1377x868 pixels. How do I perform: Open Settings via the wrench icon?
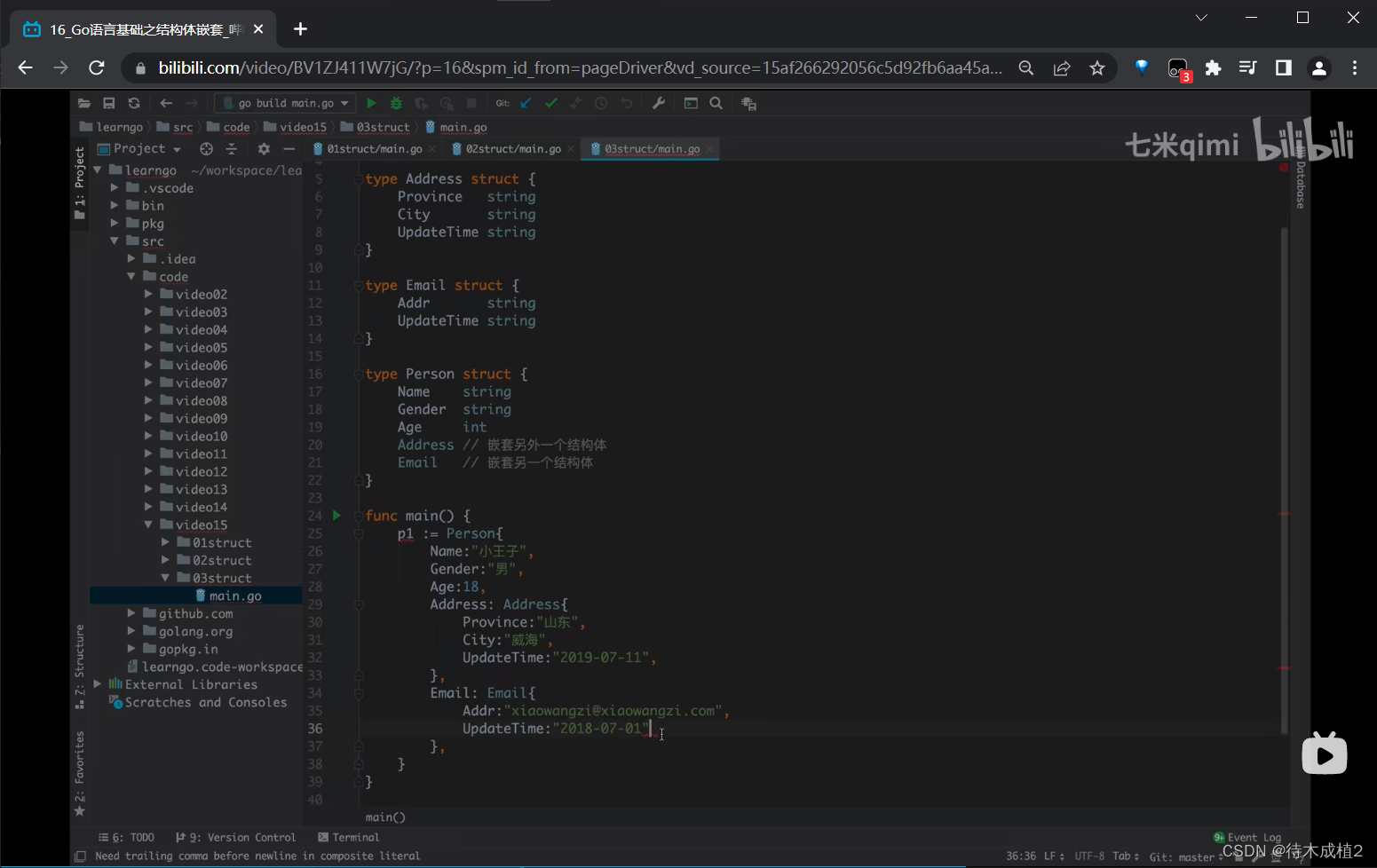[659, 104]
